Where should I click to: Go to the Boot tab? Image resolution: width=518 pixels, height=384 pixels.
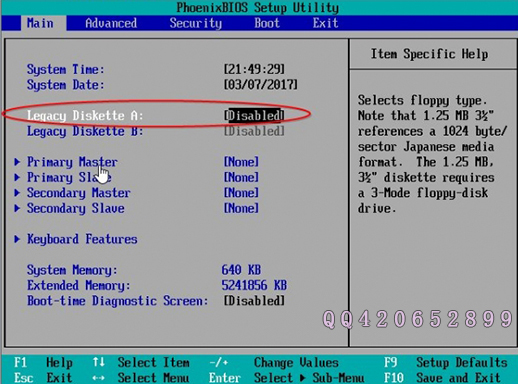tap(267, 23)
